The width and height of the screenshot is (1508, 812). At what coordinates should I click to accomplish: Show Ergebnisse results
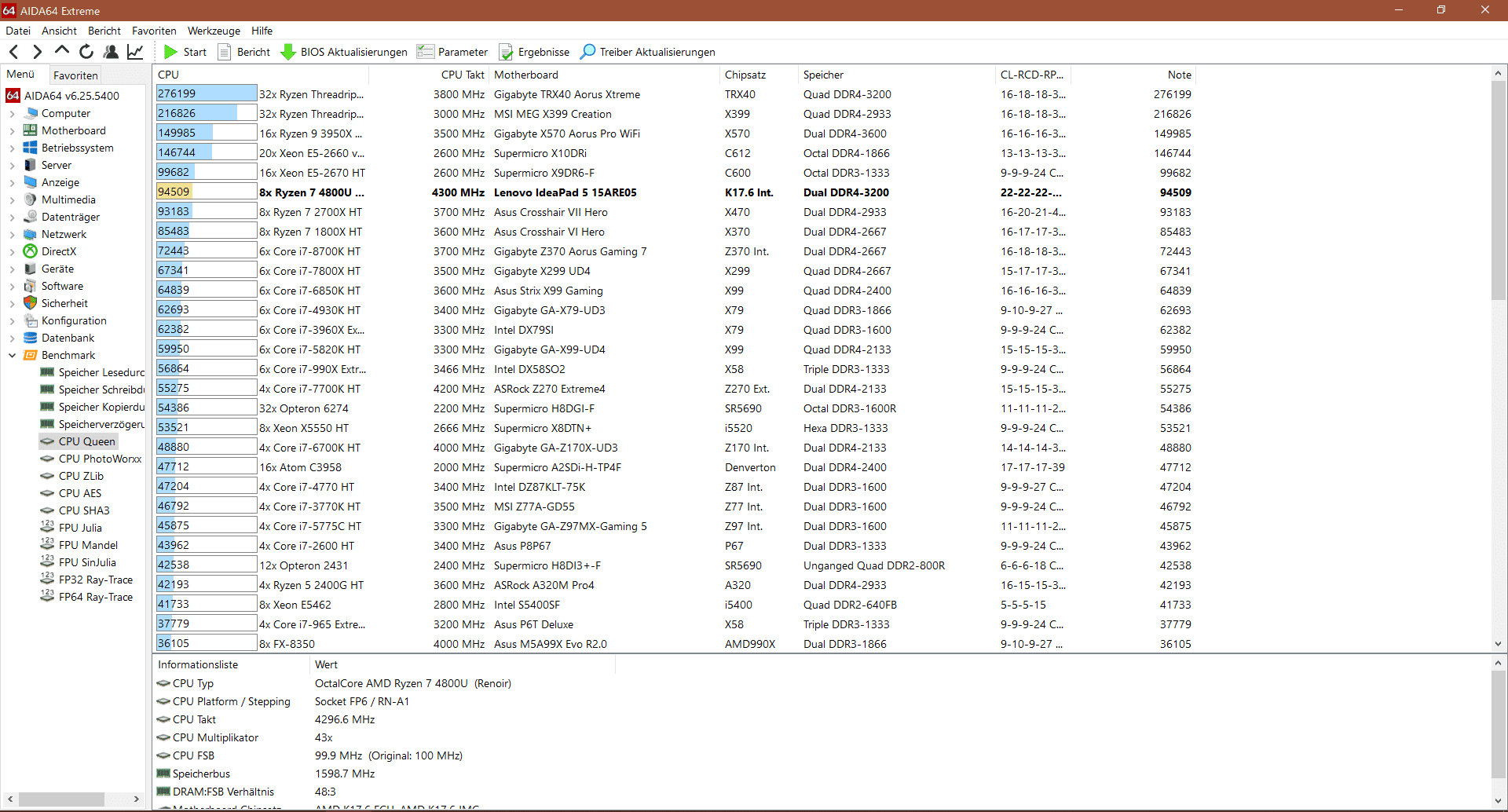pyautogui.click(x=534, y=52)
